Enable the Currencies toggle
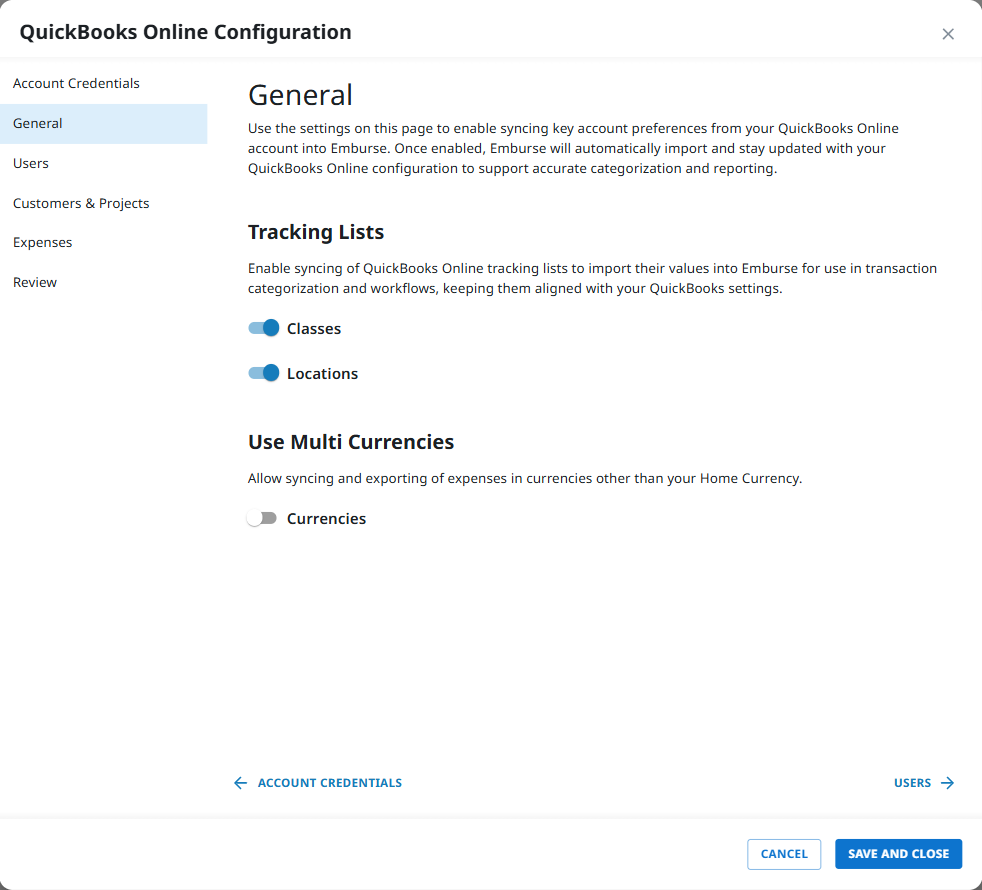The image size is (982, 890). pos(262,518)
